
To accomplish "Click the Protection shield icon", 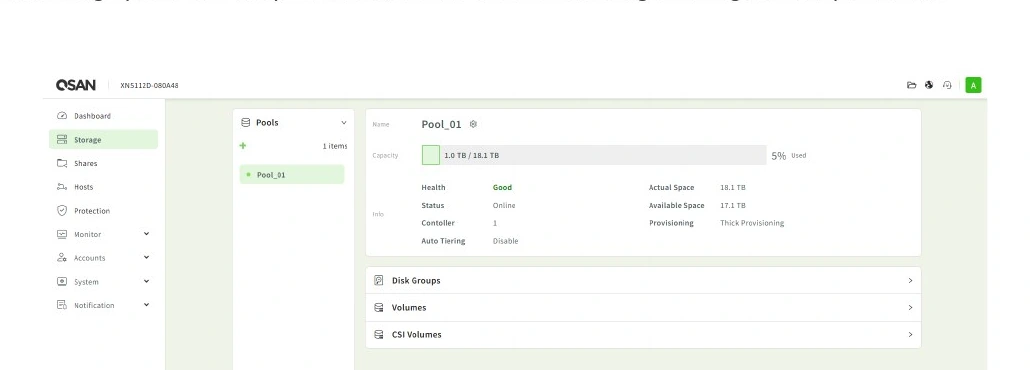I will tap(62, 210).
